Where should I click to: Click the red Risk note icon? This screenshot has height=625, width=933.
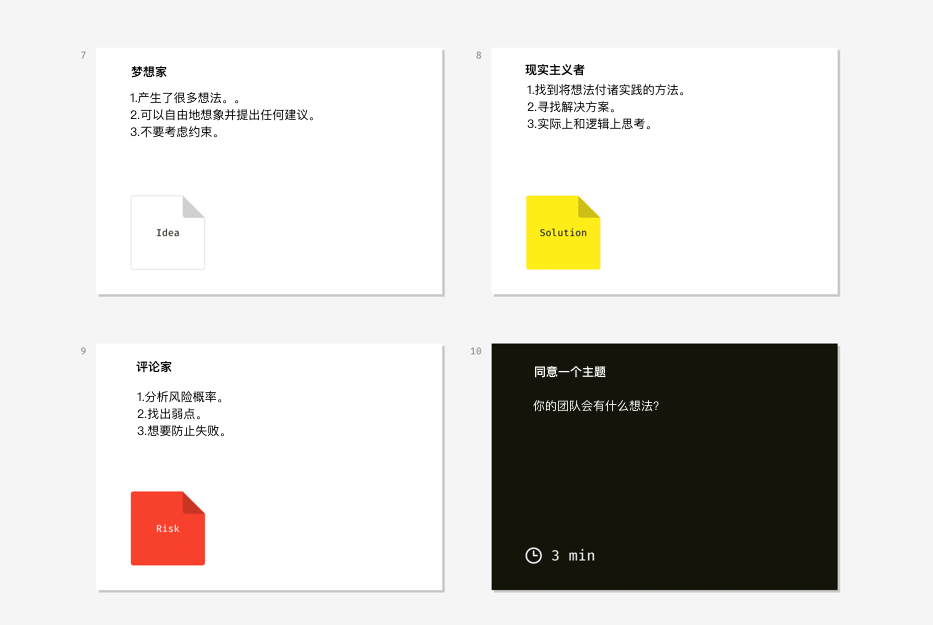[168, 528]
